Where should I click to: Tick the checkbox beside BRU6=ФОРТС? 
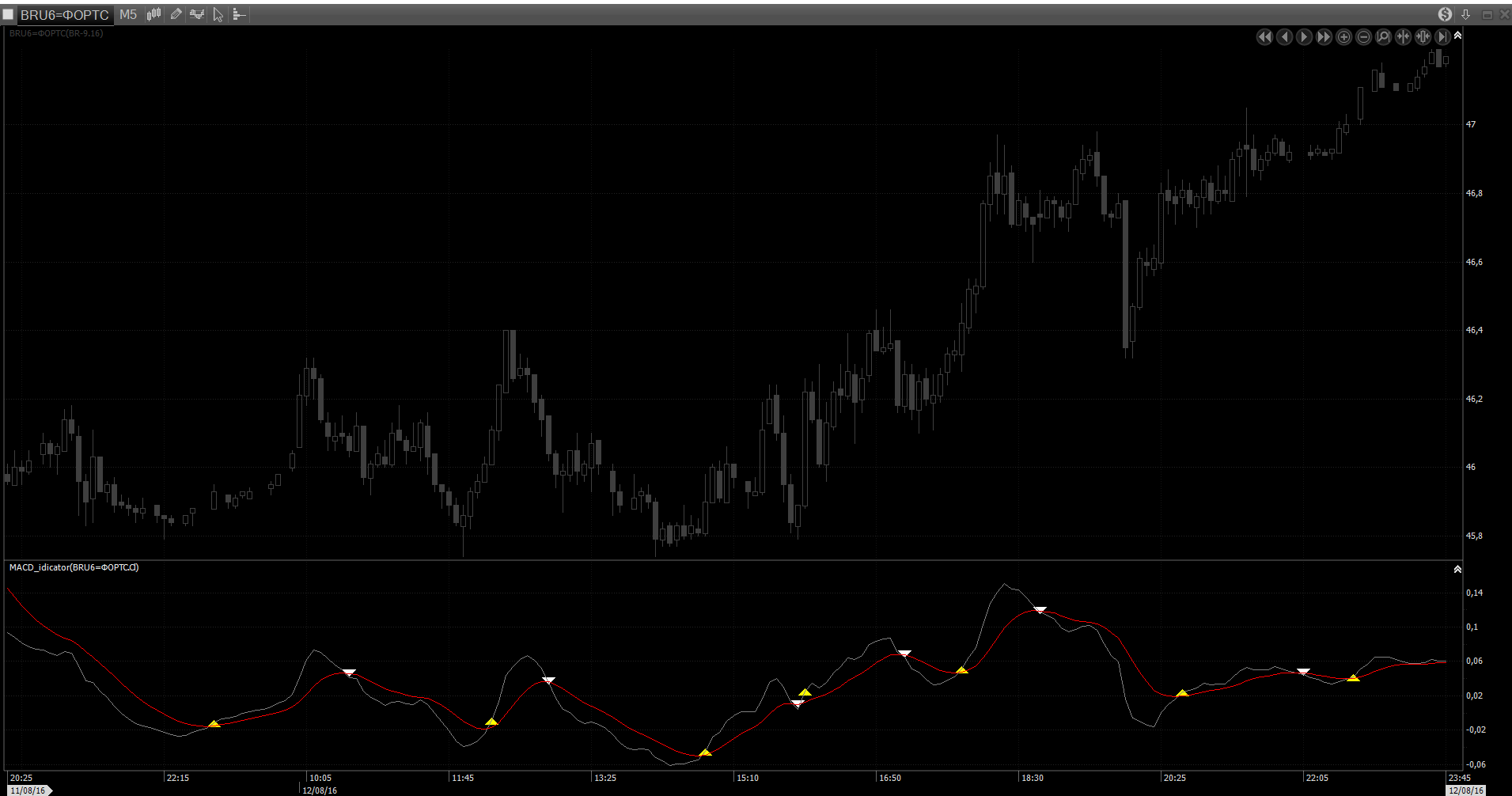9,14
